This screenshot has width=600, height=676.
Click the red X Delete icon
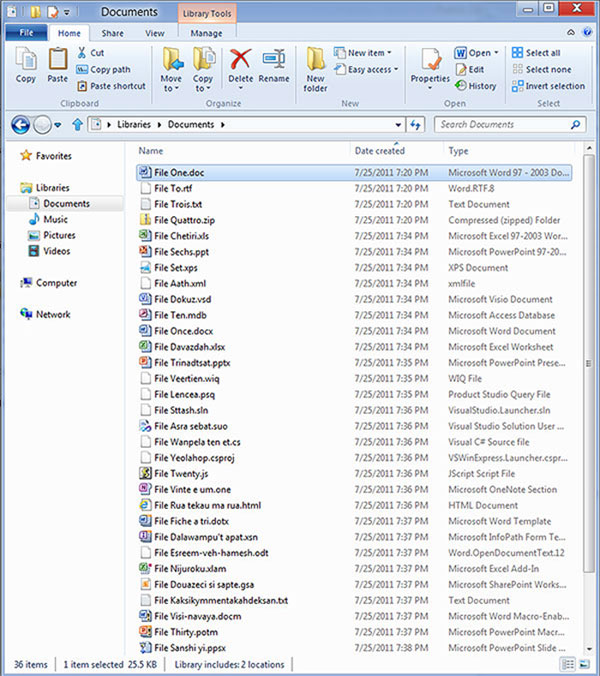(241, 59)
